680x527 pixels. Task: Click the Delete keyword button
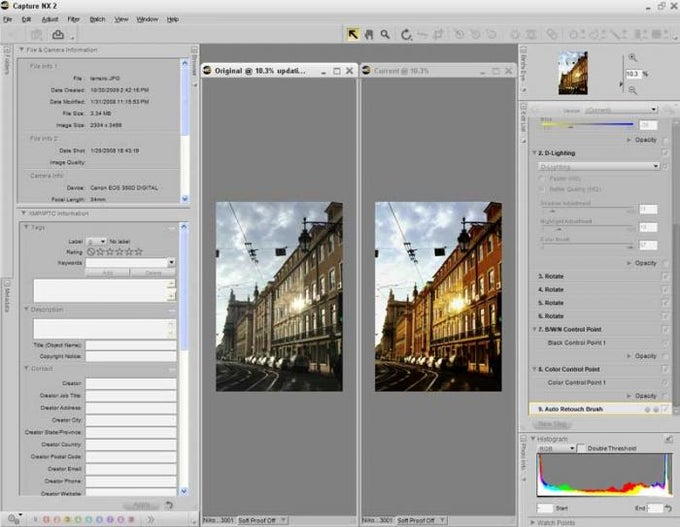coord(153,273)
